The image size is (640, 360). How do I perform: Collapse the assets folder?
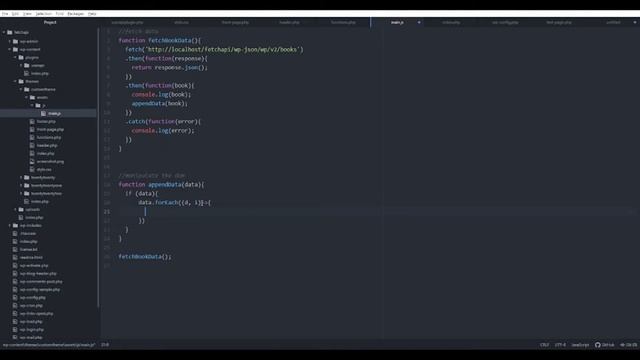27,98
